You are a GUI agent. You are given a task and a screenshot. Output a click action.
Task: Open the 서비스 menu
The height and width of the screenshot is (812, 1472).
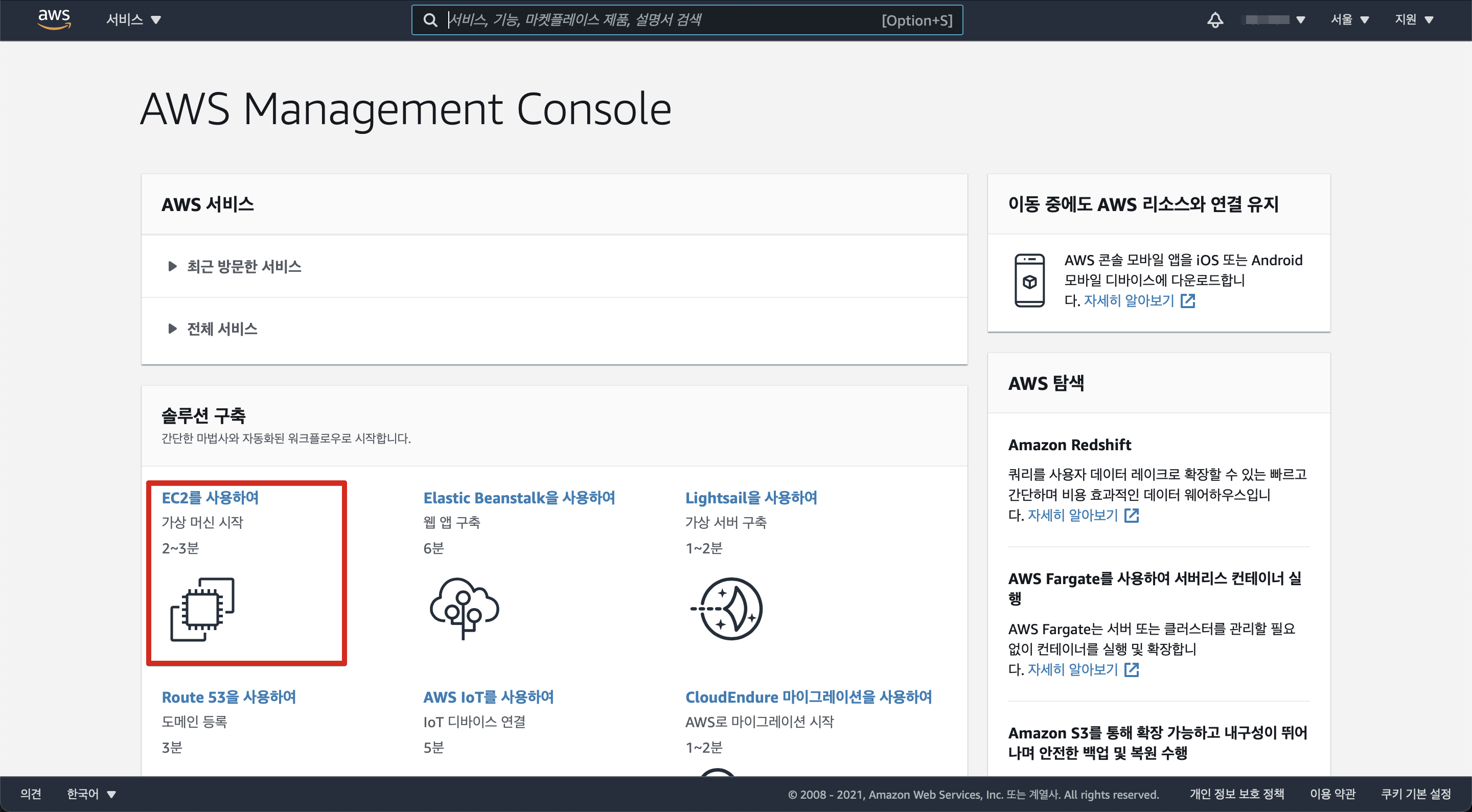point(133,20)
